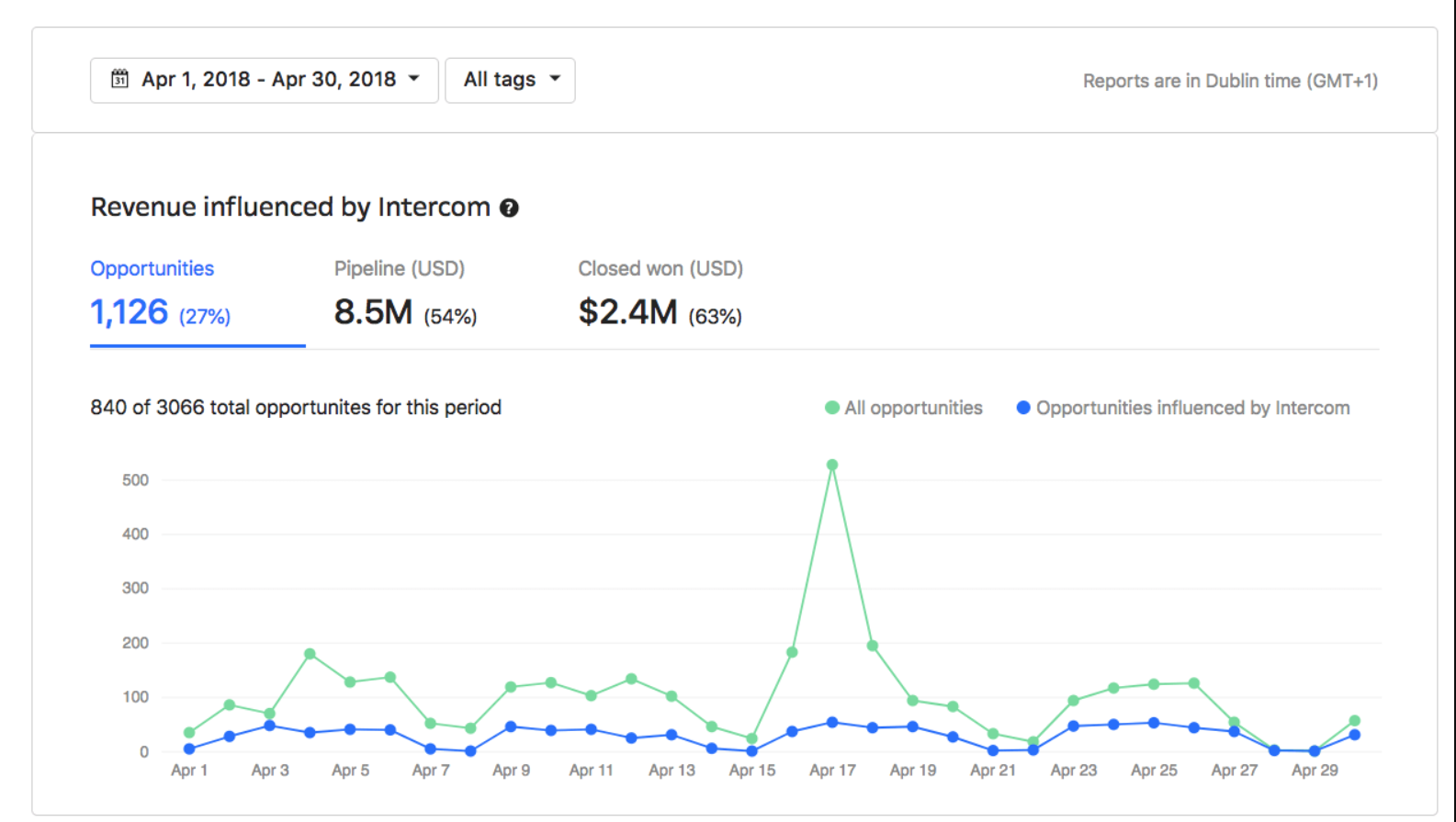Screen dimensions: 1456x822
Task: Click the 8.5M pipeline value
Action: 373,312
